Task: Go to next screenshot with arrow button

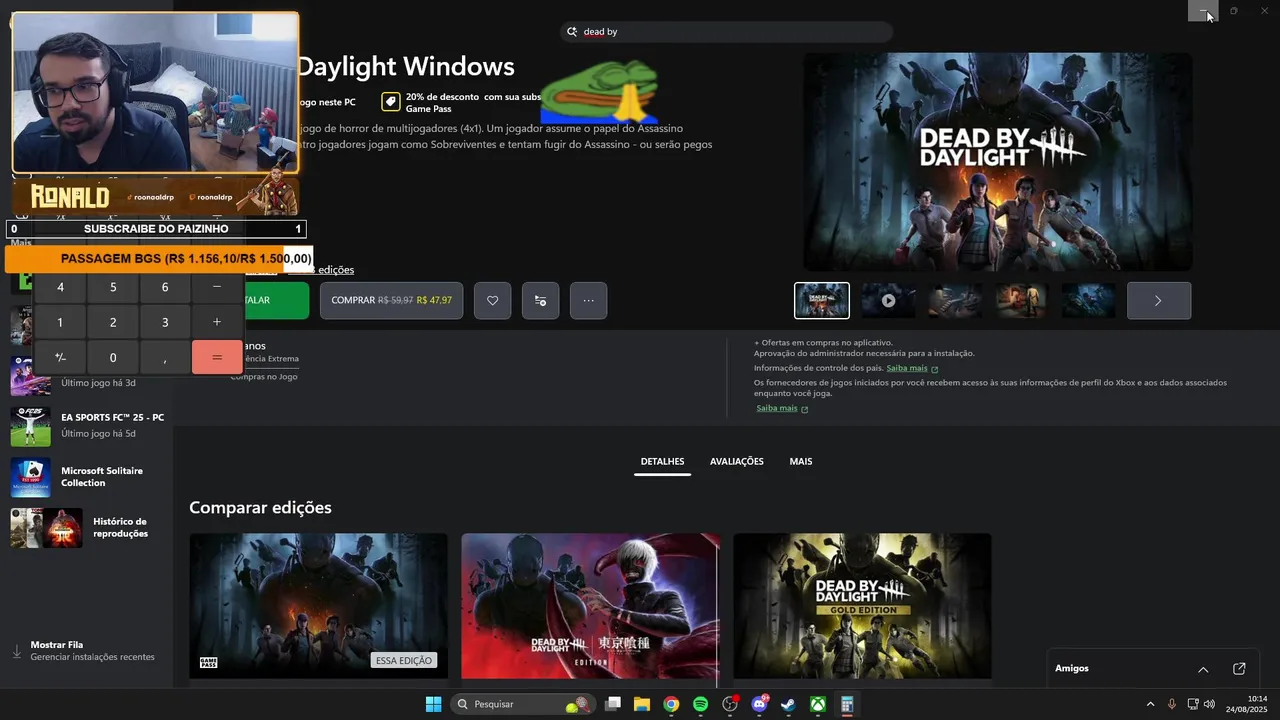Action: (1158, 300)
